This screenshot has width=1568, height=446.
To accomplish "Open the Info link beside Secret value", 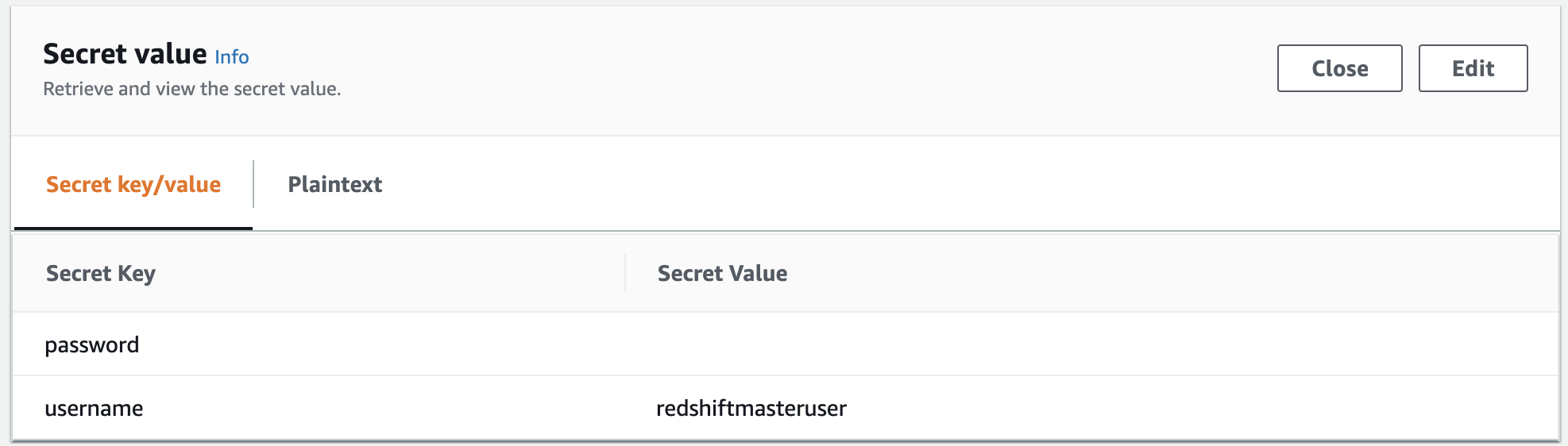I will click(x=231, y=57).
